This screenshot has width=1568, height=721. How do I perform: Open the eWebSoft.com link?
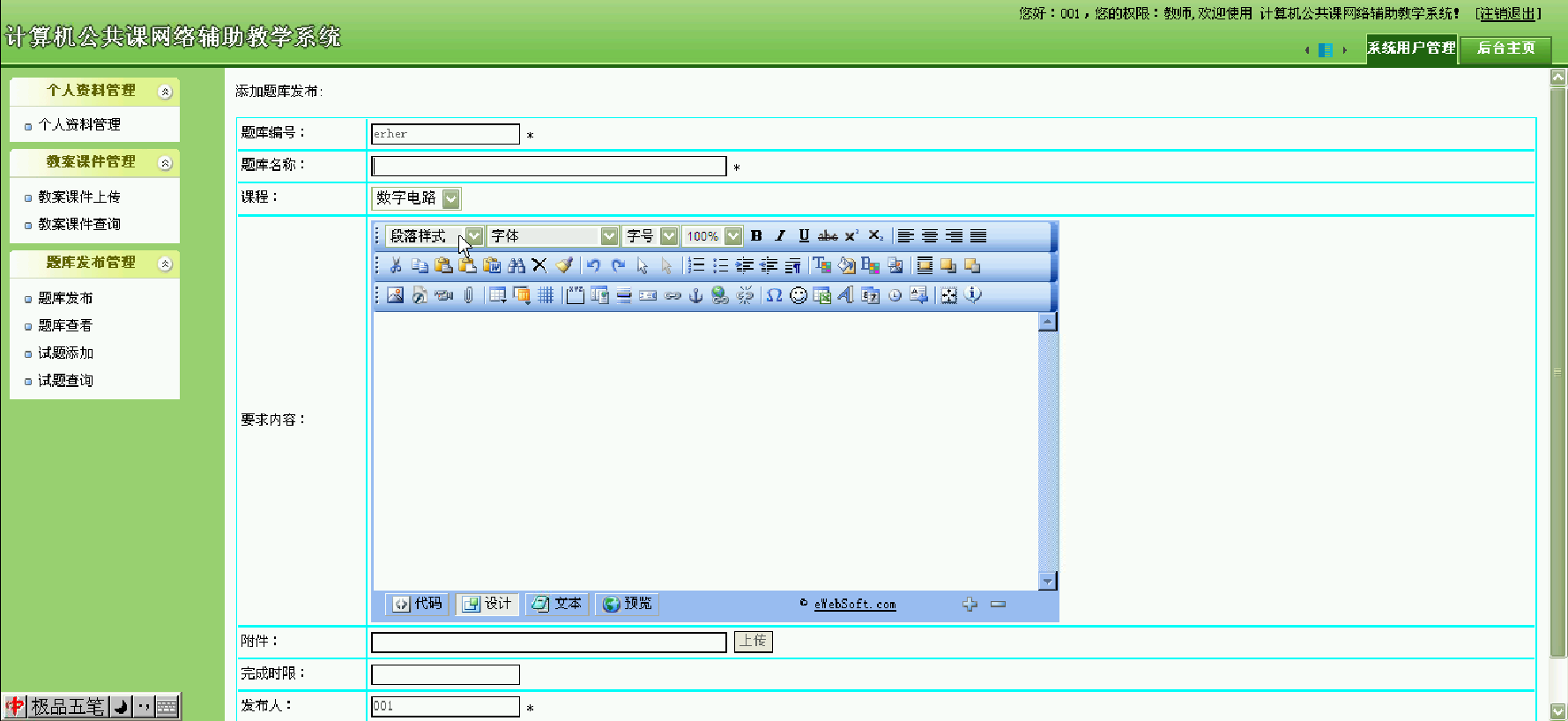pos(855,604)
